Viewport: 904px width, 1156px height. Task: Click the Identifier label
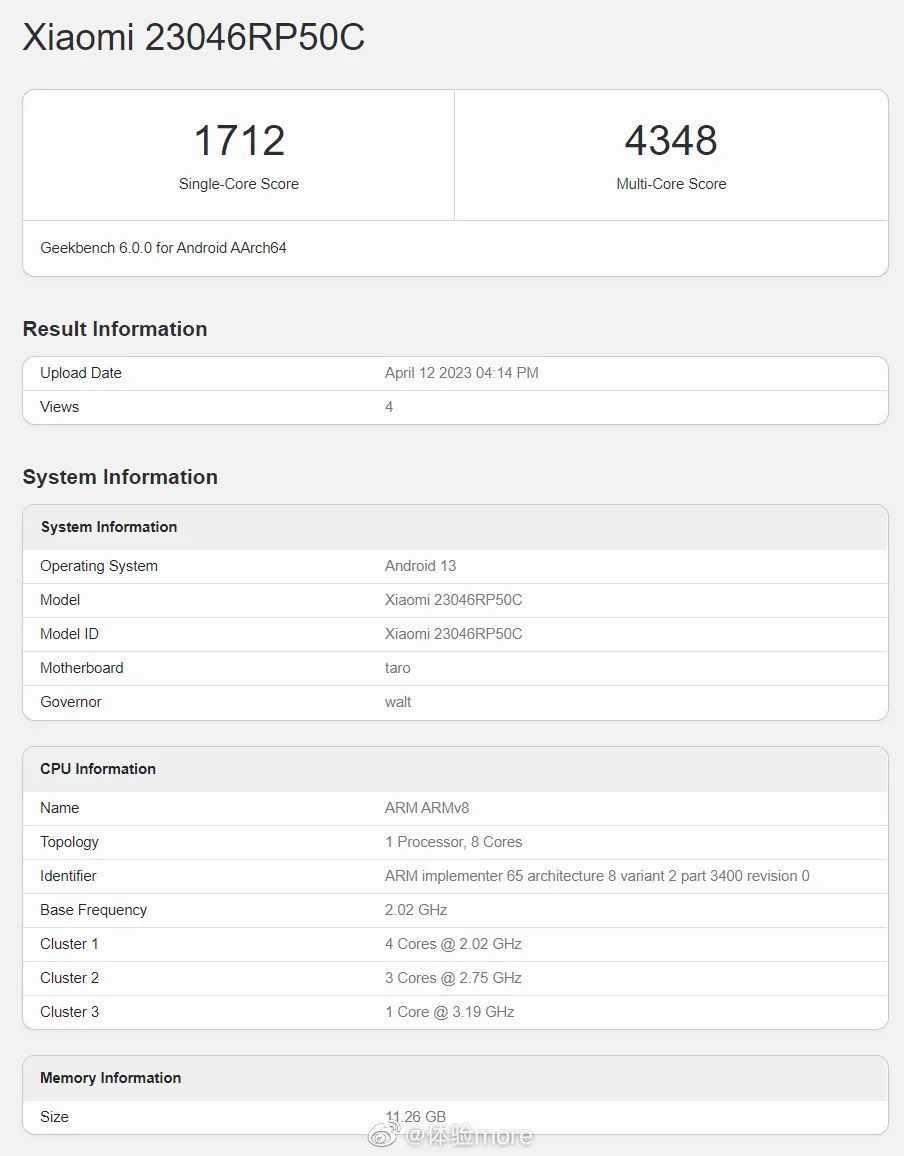tap(69, 876)
